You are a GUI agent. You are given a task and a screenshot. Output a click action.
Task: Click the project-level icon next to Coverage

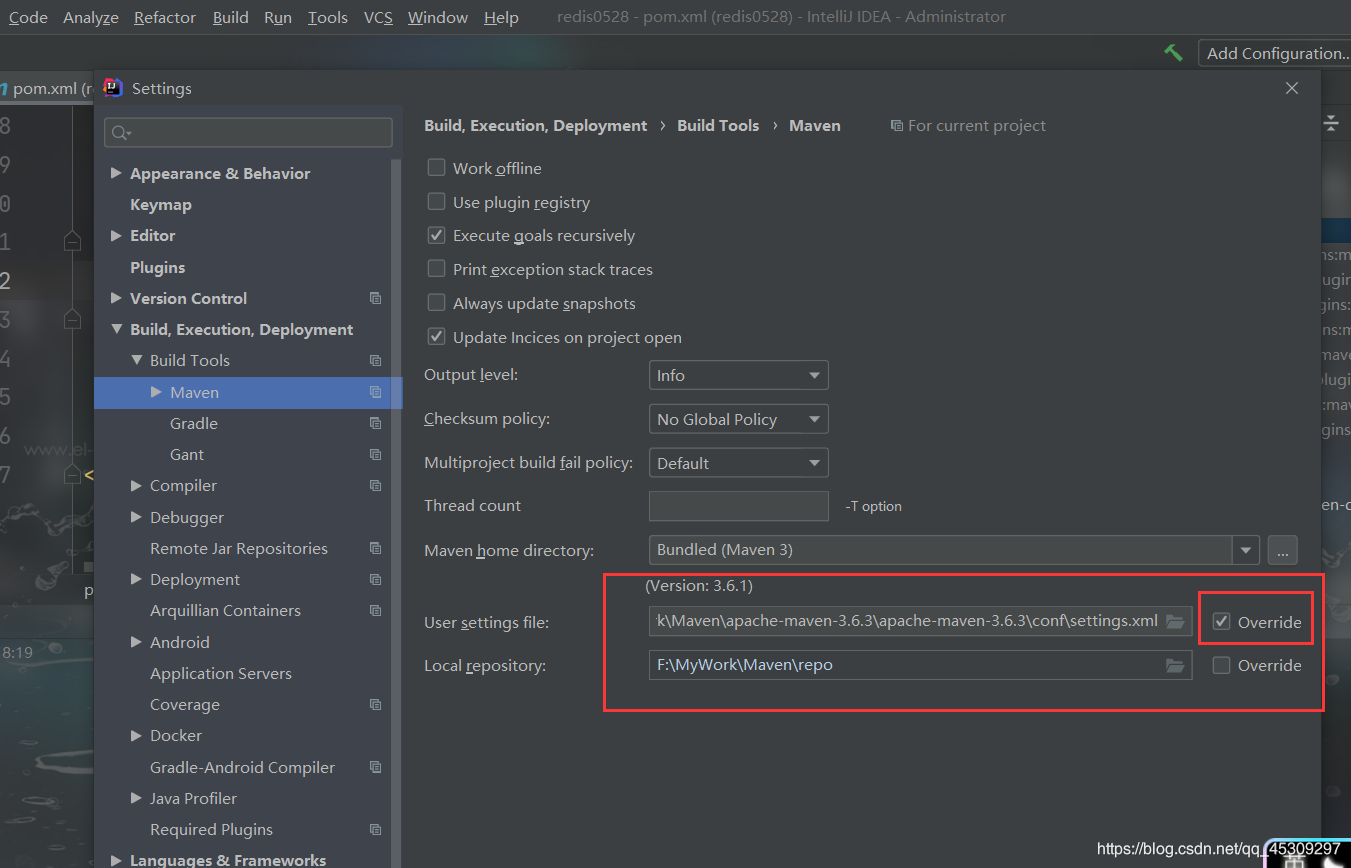point(375,704)
